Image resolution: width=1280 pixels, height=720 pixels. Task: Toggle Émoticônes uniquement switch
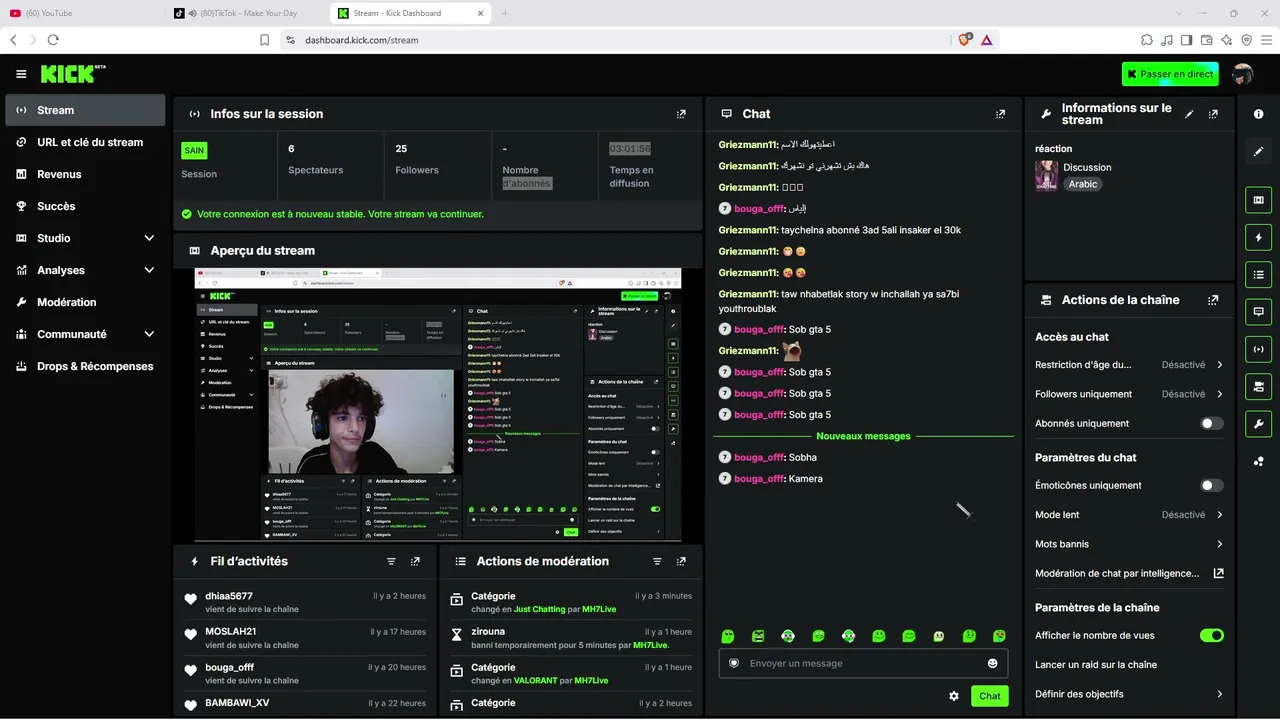pos(1211,485)
